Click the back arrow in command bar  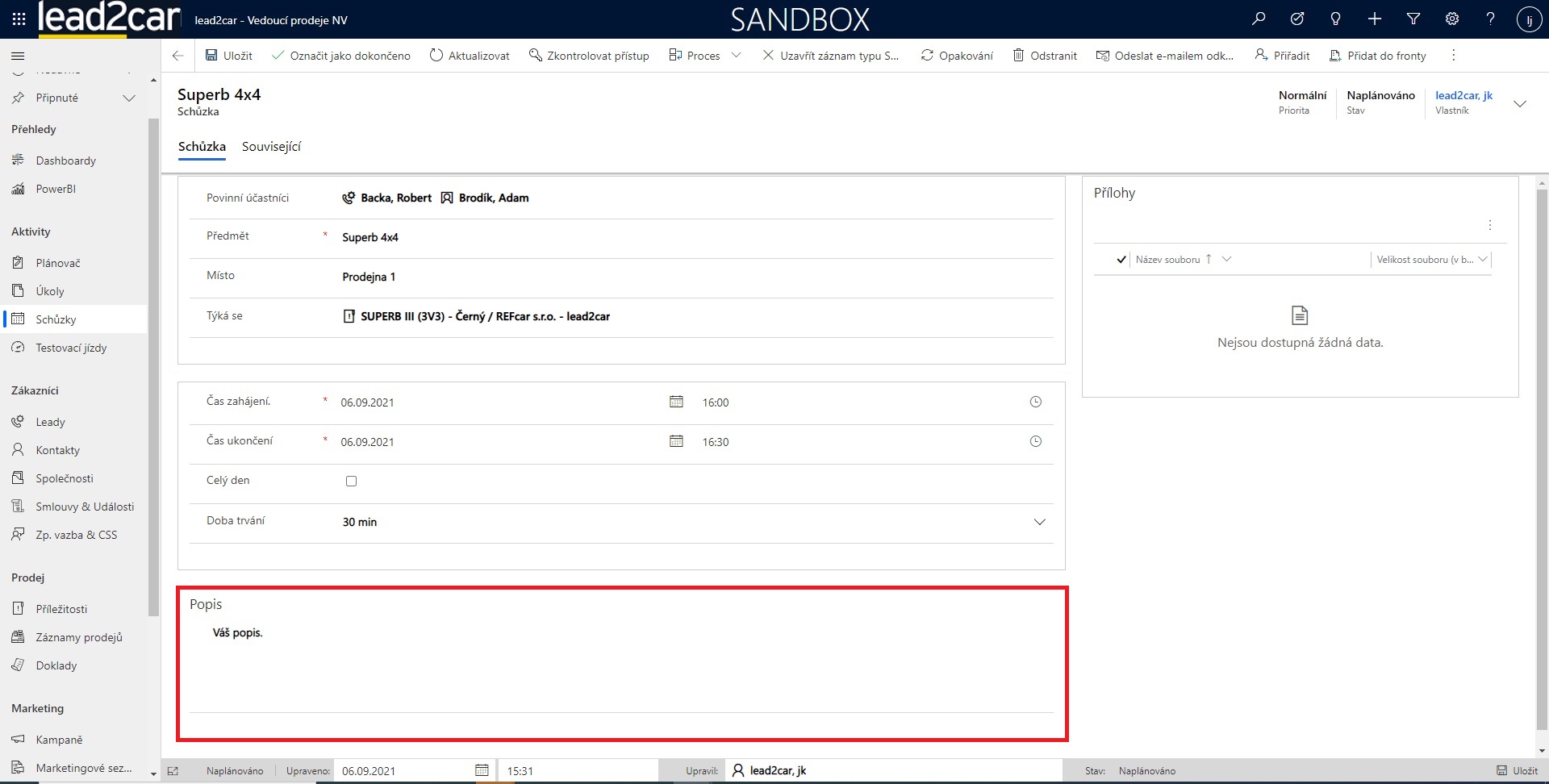pyautogui.click(x=178, y=56)
